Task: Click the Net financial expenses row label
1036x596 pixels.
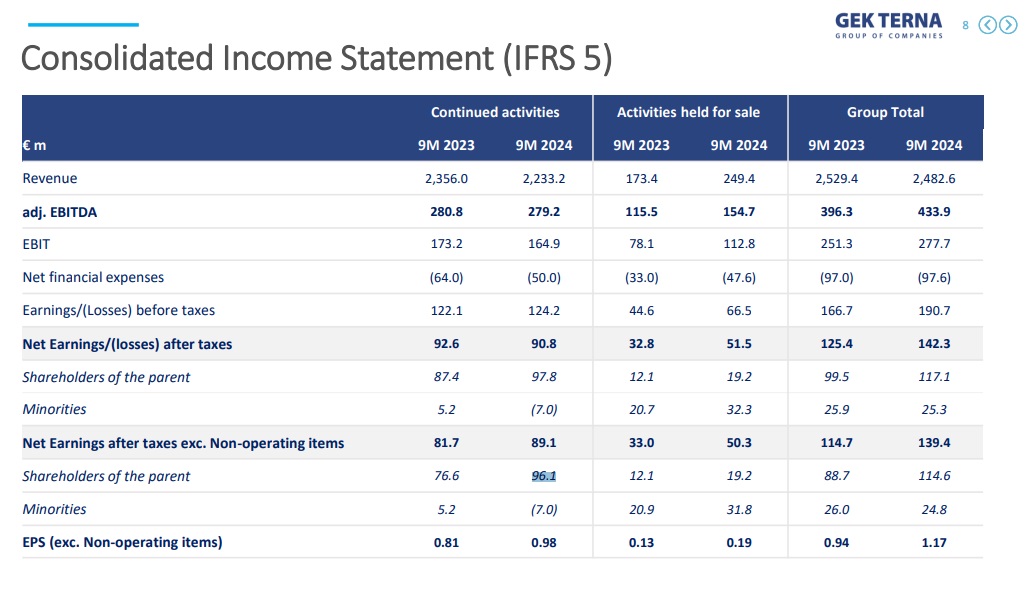Action: (x=93, y=277)
